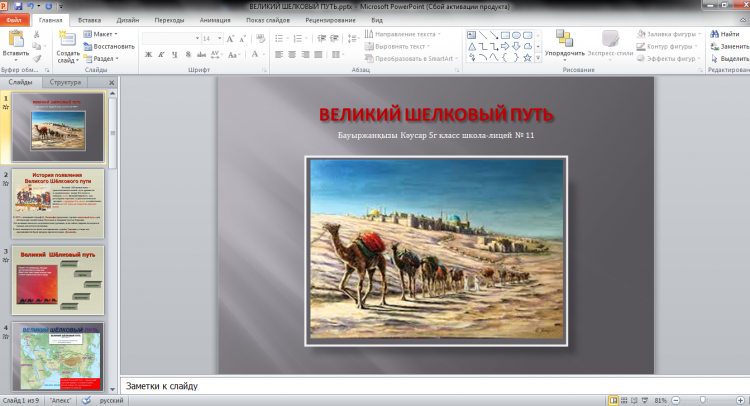This screenshot has height=406, width=750.
Task: Toggle align text right
Action: point(305,55)
